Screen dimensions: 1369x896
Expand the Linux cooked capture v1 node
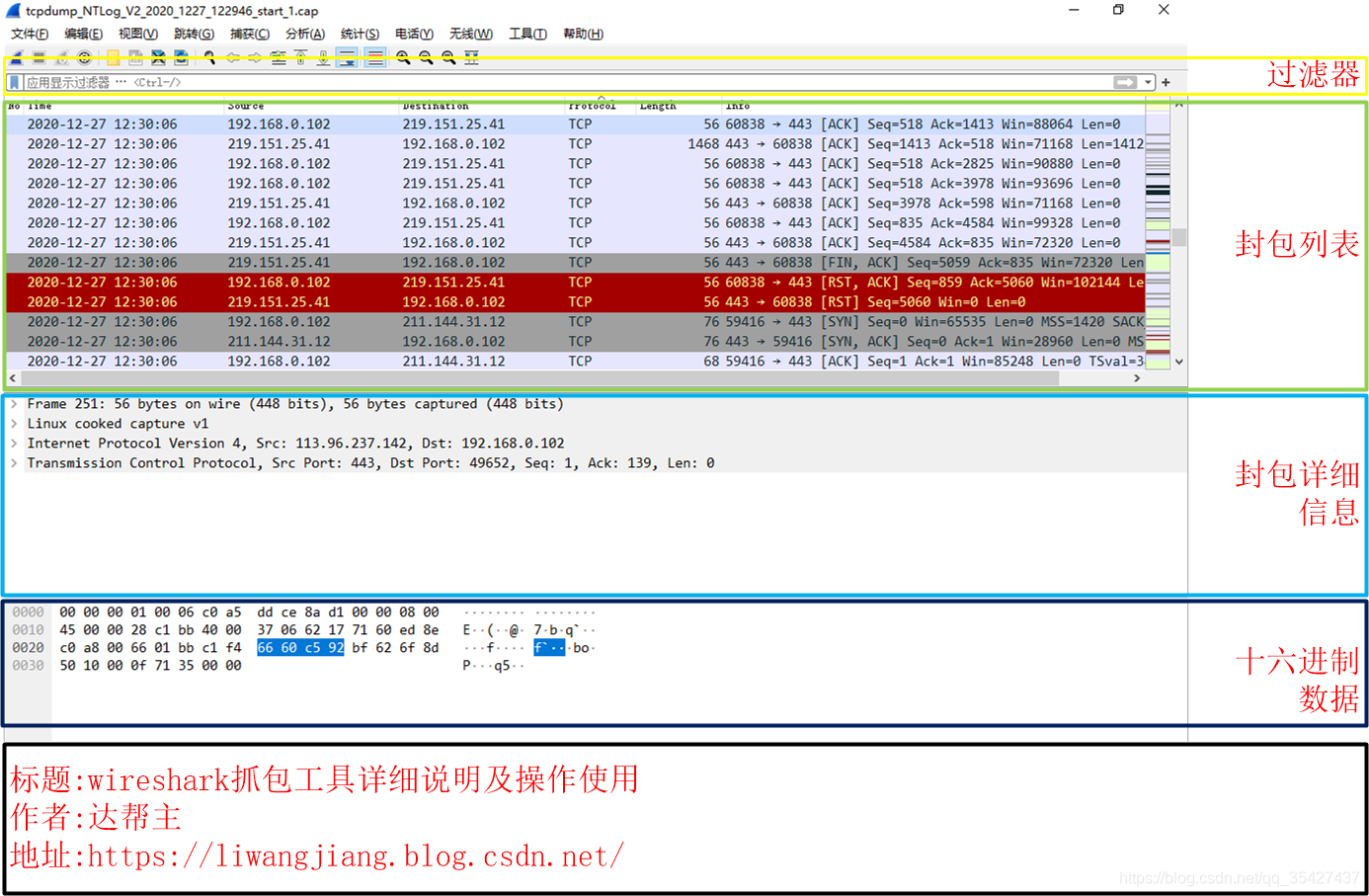point(14,424)
